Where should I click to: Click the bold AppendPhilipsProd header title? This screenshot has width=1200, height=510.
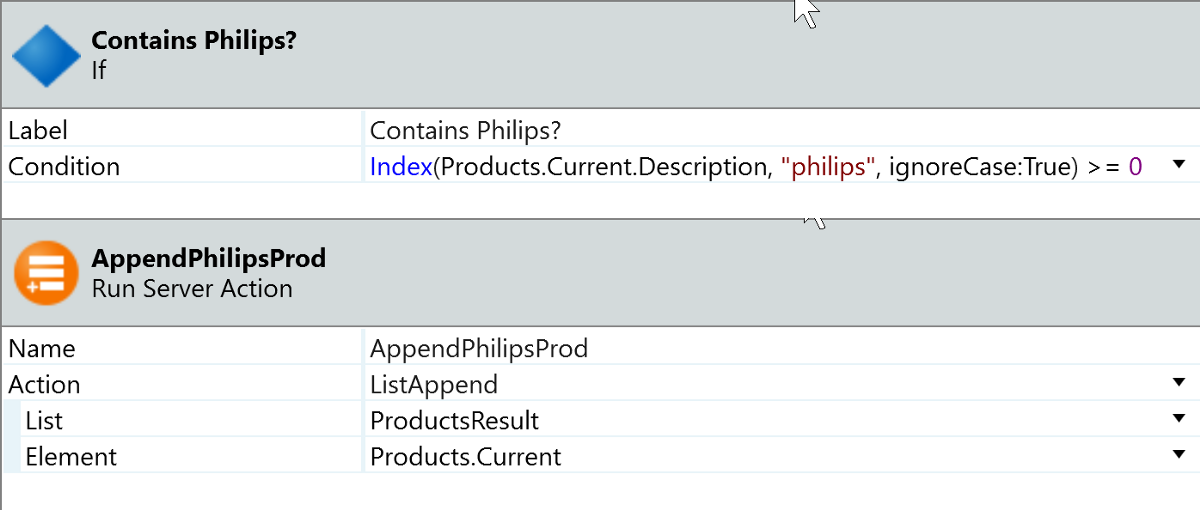208,258
